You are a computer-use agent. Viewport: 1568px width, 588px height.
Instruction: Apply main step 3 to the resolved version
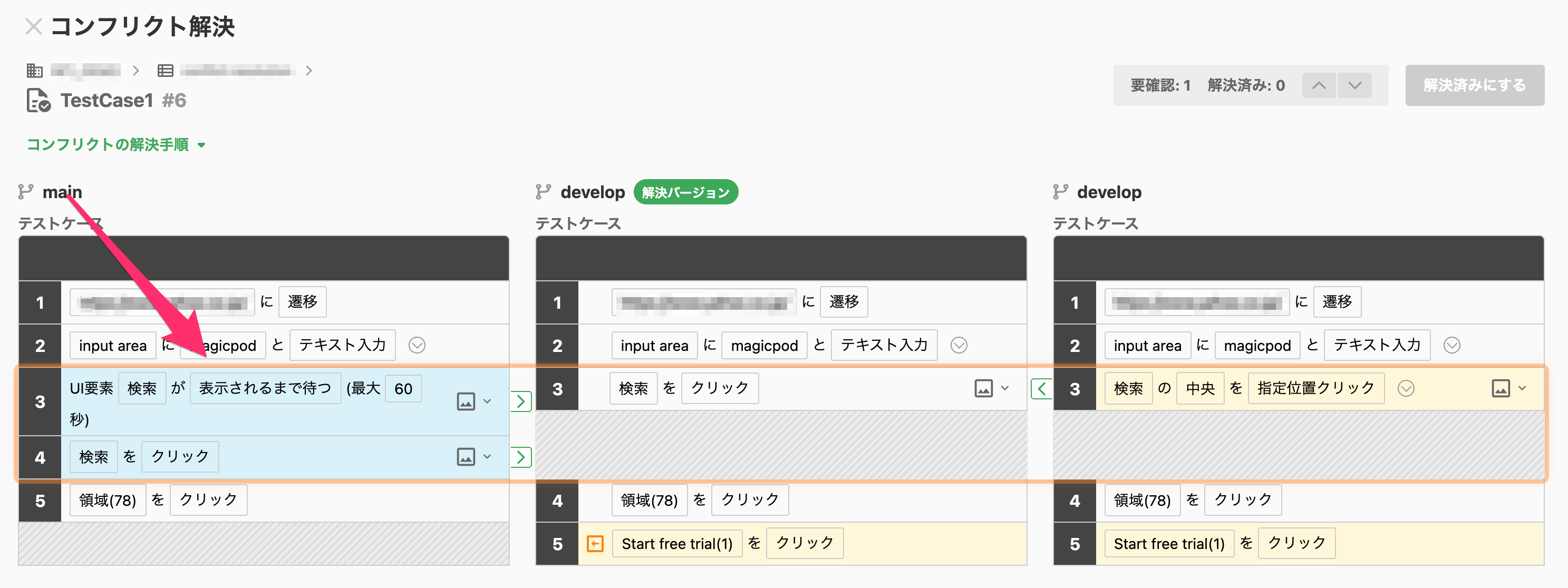click(x=521, y=401)
